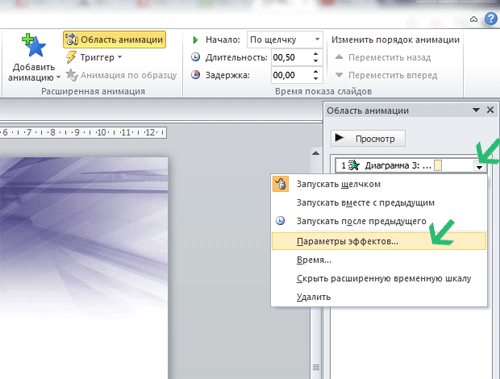Toggle the Область анимации pane button
500x379 pixels.
coord(114,40)
